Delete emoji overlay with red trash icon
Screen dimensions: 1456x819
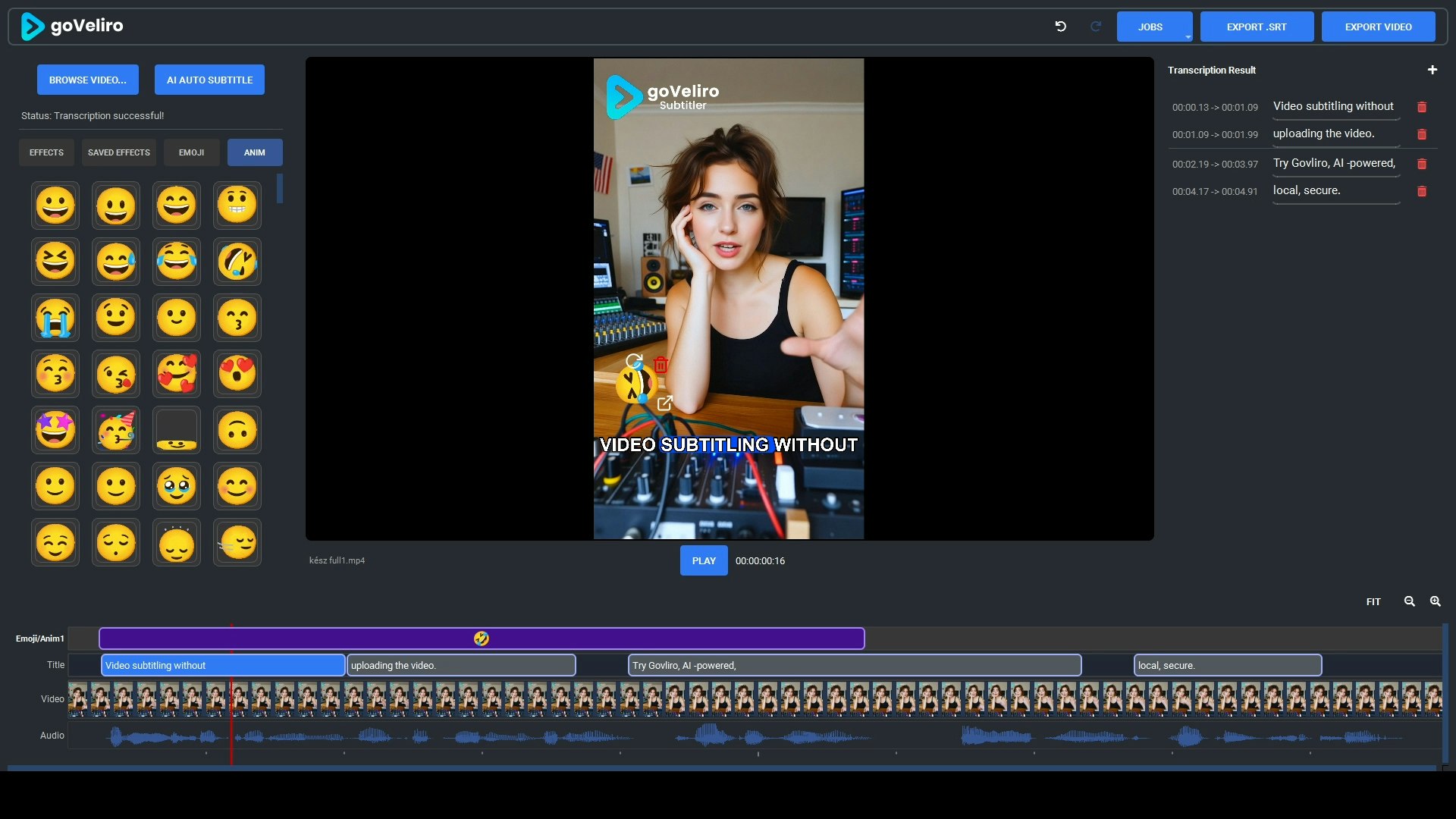tap(661, 365)
